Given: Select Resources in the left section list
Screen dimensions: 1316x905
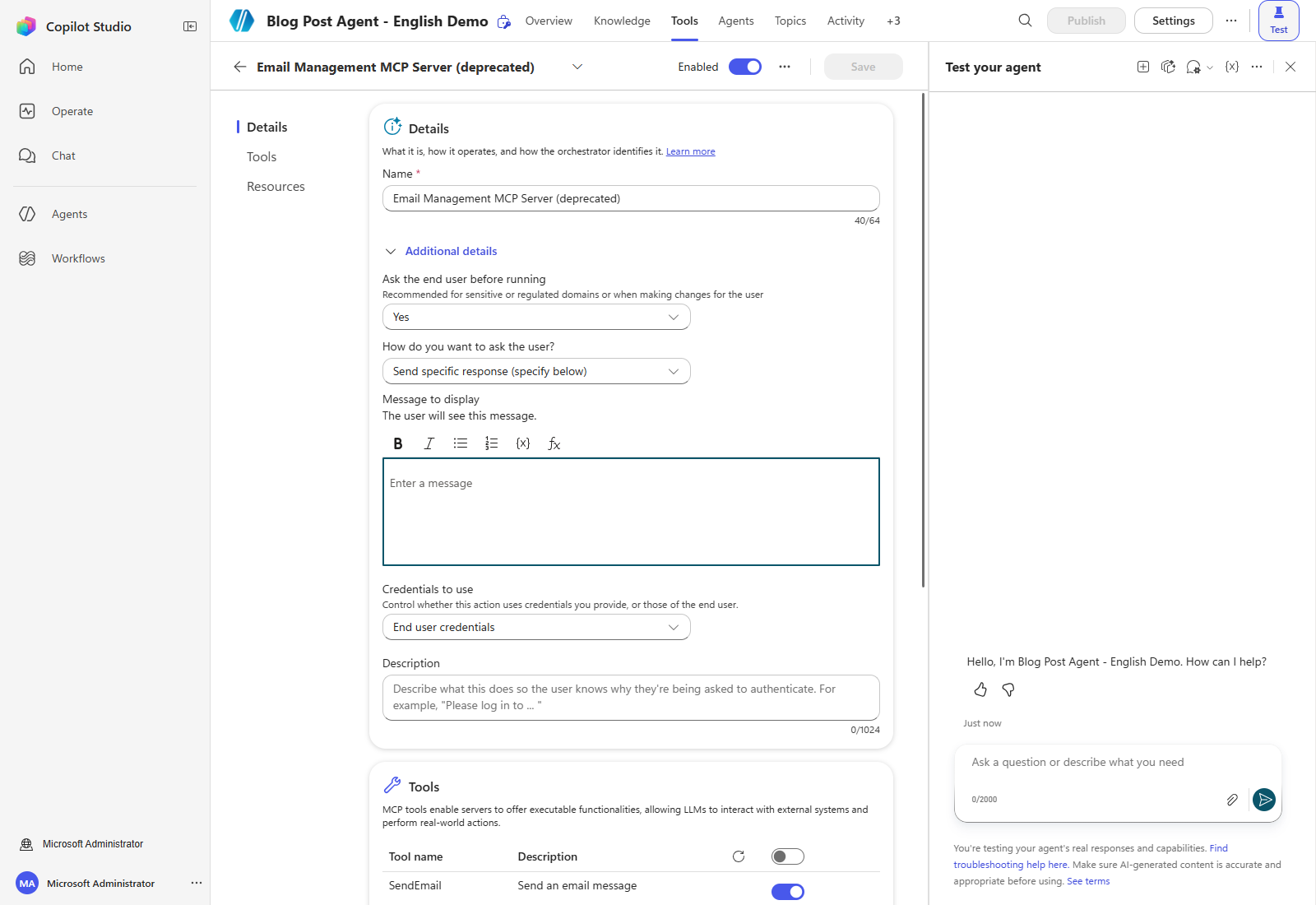Looking at the screenshot, I should point(276,187).
